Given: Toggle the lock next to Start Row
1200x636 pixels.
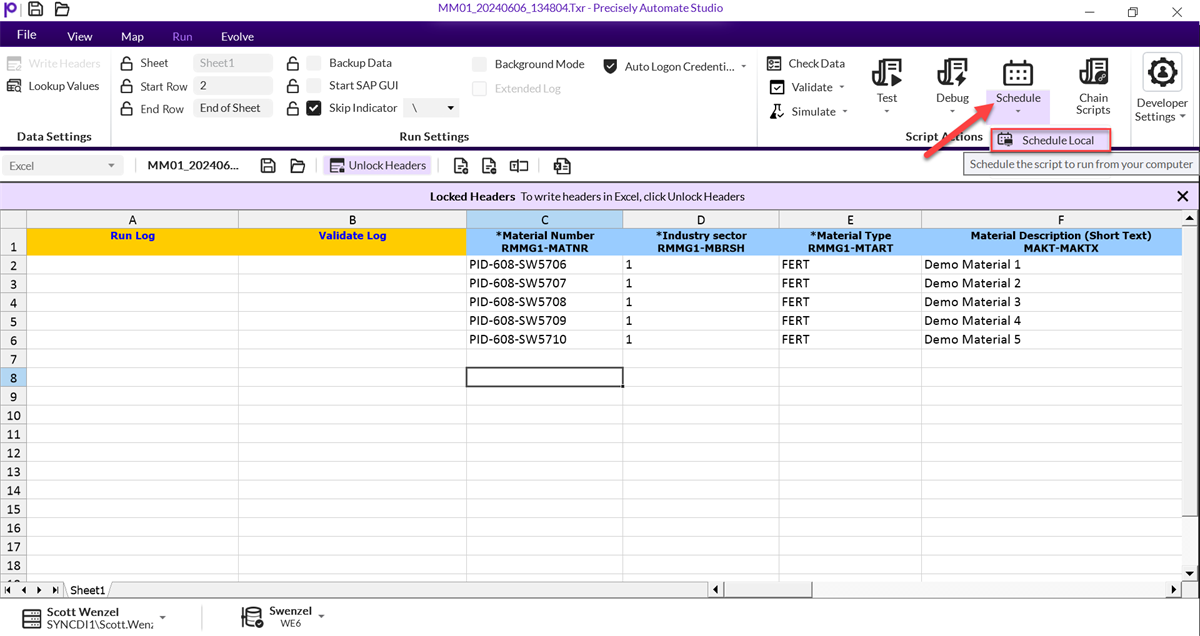Looking at the screenshot, I should 127,86.
